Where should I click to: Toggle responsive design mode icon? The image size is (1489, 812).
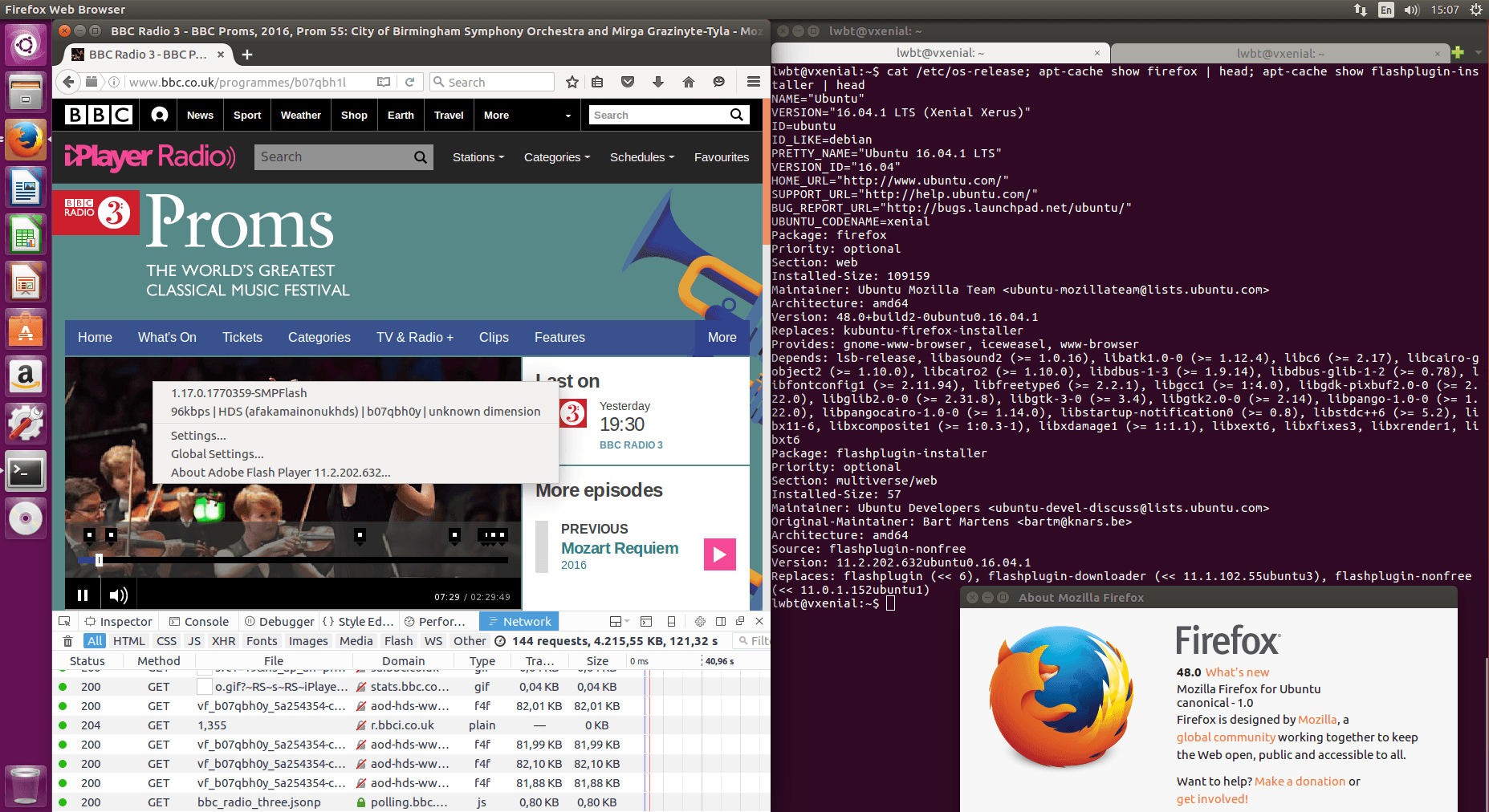pos(671,621)
